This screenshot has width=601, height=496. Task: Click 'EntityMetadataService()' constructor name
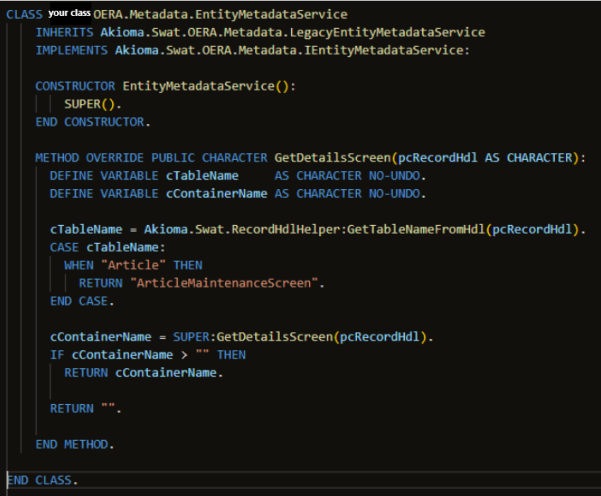point(205,86)
